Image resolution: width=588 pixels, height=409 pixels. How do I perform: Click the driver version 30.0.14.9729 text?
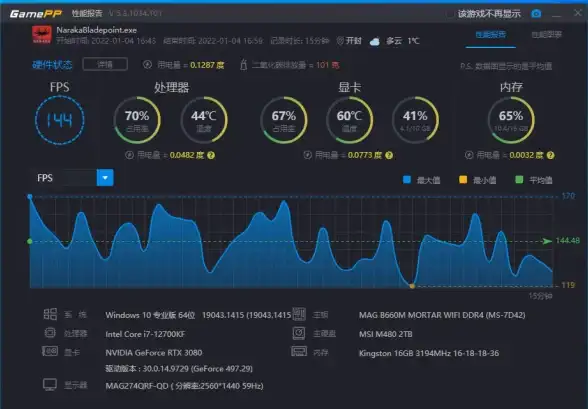[x=179, y=369]
